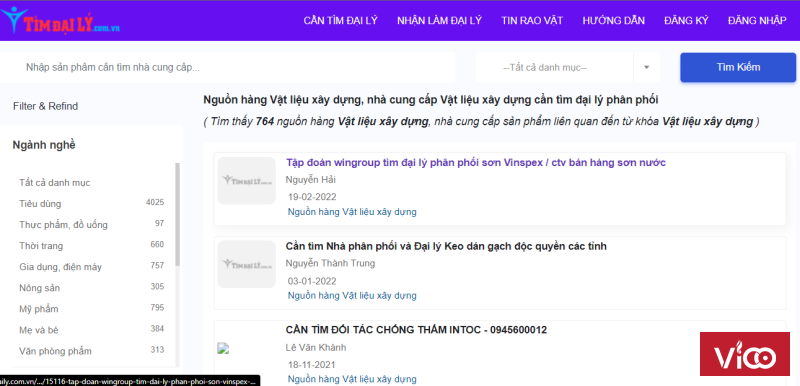Filter by Văn phòng phẩm category

pos(55,351)
